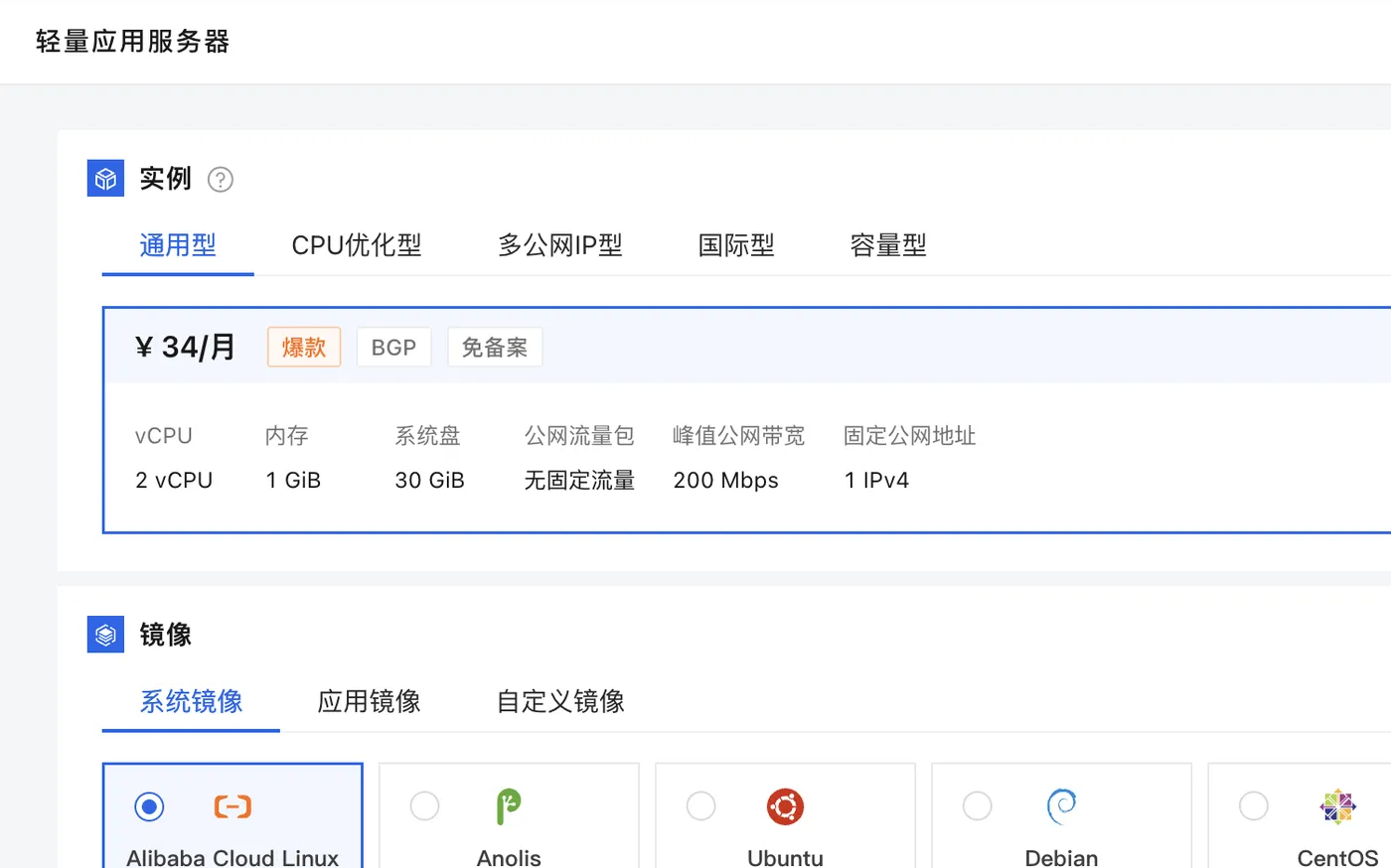This screenshot has width=1391, height=868.
Task: Click the Anolis image name
Action: click(x=509, y=858)
